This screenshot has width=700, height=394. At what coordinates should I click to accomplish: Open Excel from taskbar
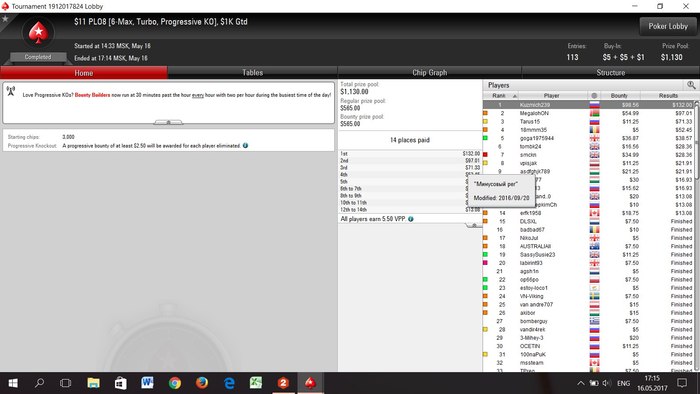pos(256,383)
